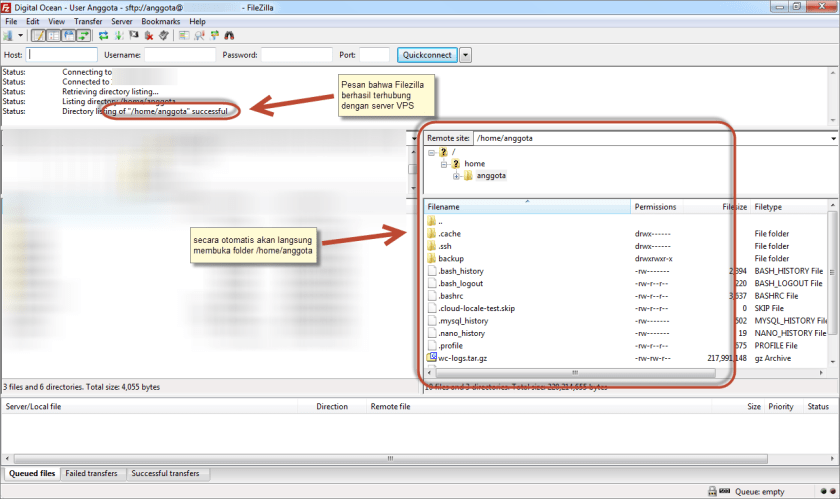Image resolution: width=840 pixels, height=499 pixels.
Task: Click the Disconnect icon with red X
Action: click(x=149, y=35)
